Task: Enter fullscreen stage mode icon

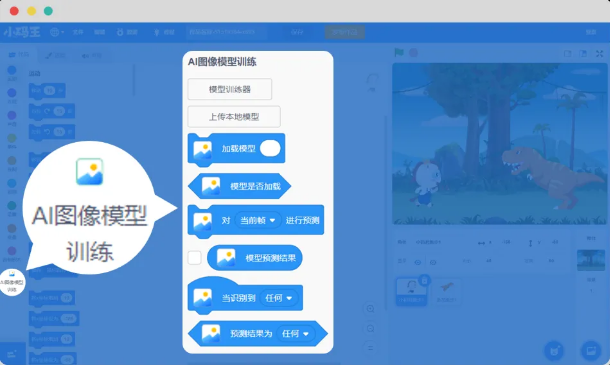Action: pos(599,54)
